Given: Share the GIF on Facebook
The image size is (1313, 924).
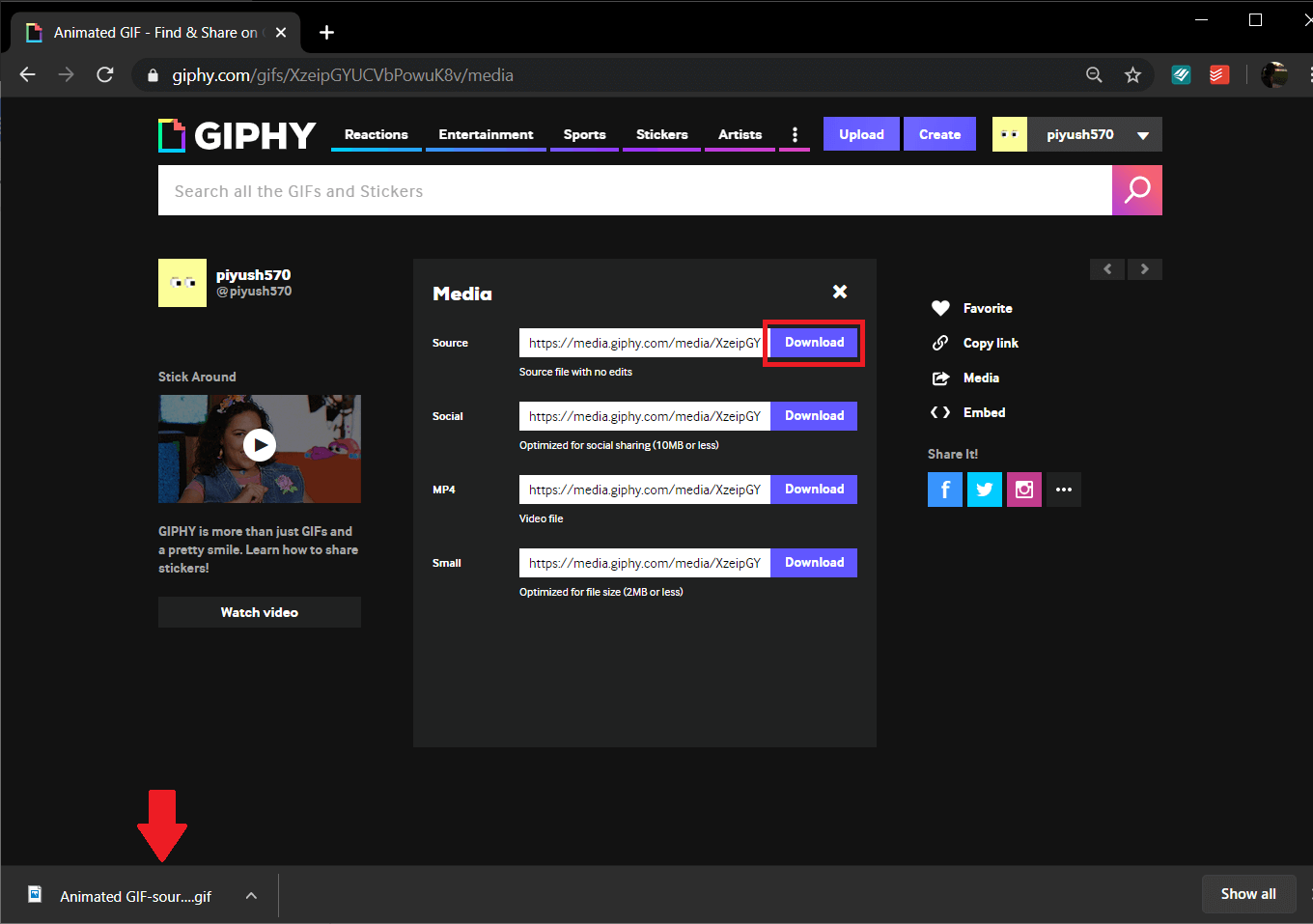Looking at the screenshot, I should (944, 490).
